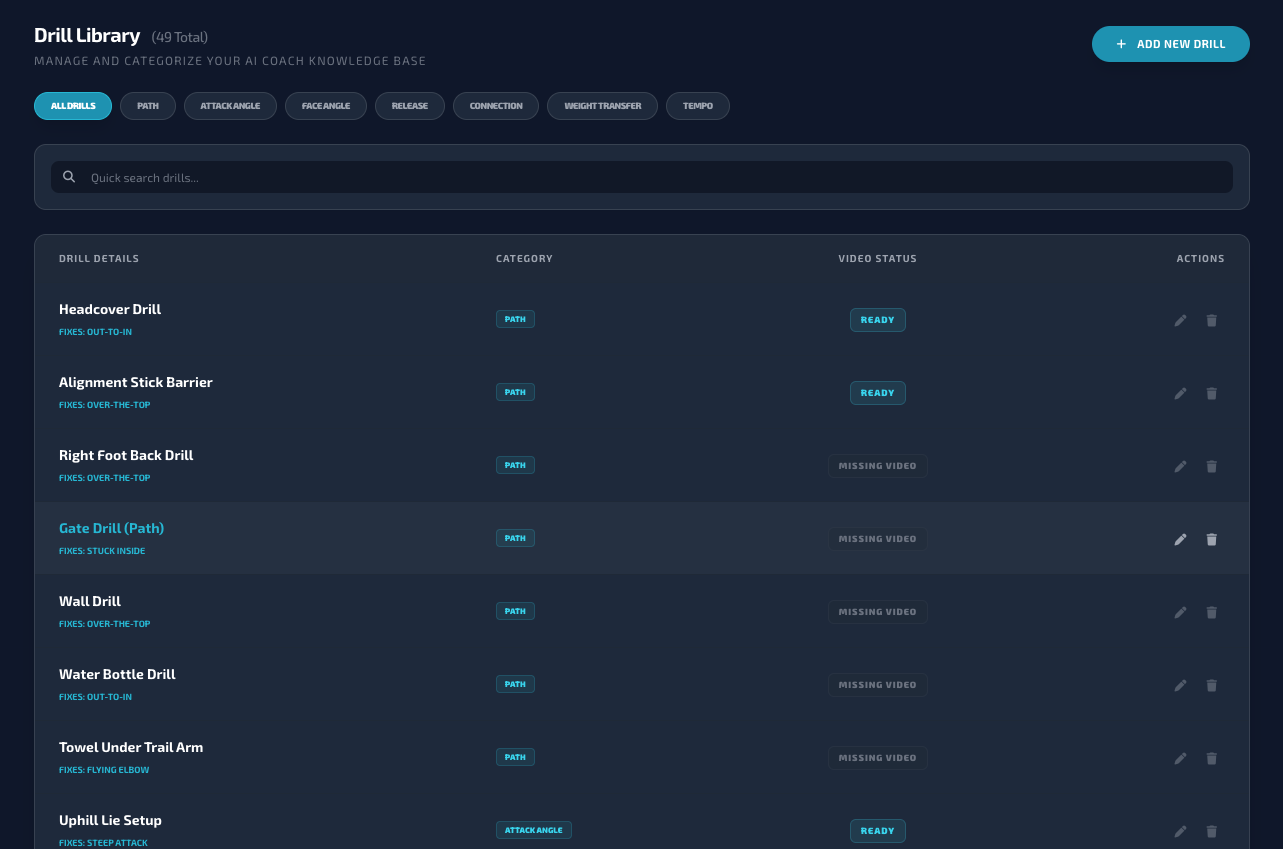
Task: Click Missing Video for Right Foot Back Drill
Action: [877, 466]
